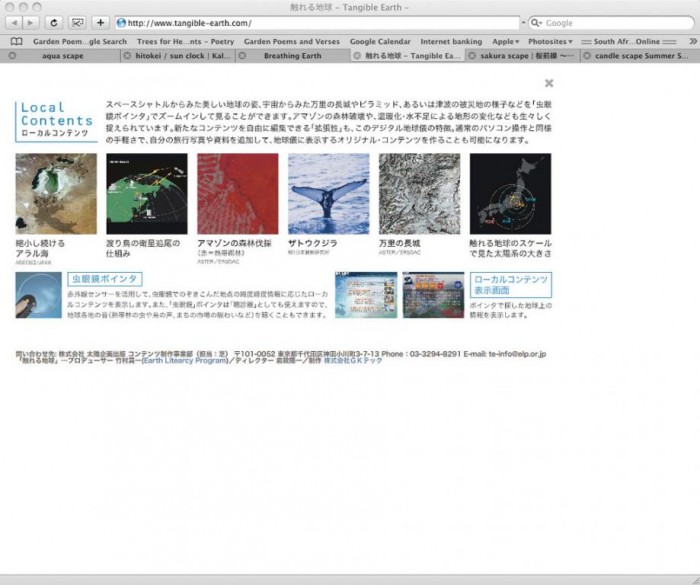Close the Local Contents overlay with the X

coord(549,83)
